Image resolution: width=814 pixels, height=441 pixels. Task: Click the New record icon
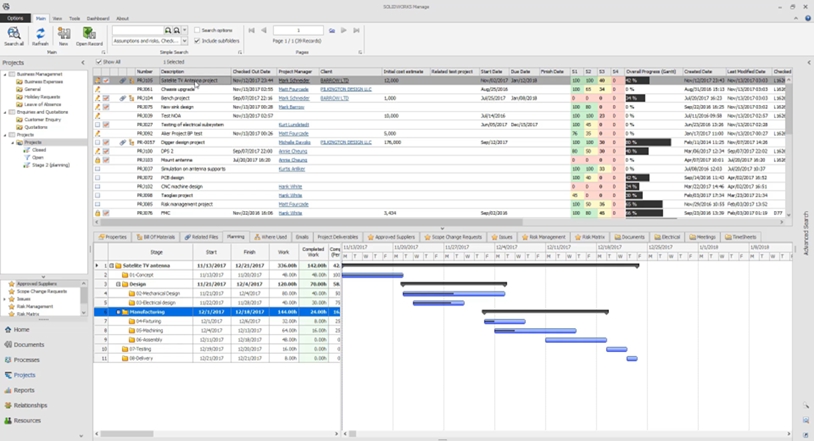(x=64, y=34)
